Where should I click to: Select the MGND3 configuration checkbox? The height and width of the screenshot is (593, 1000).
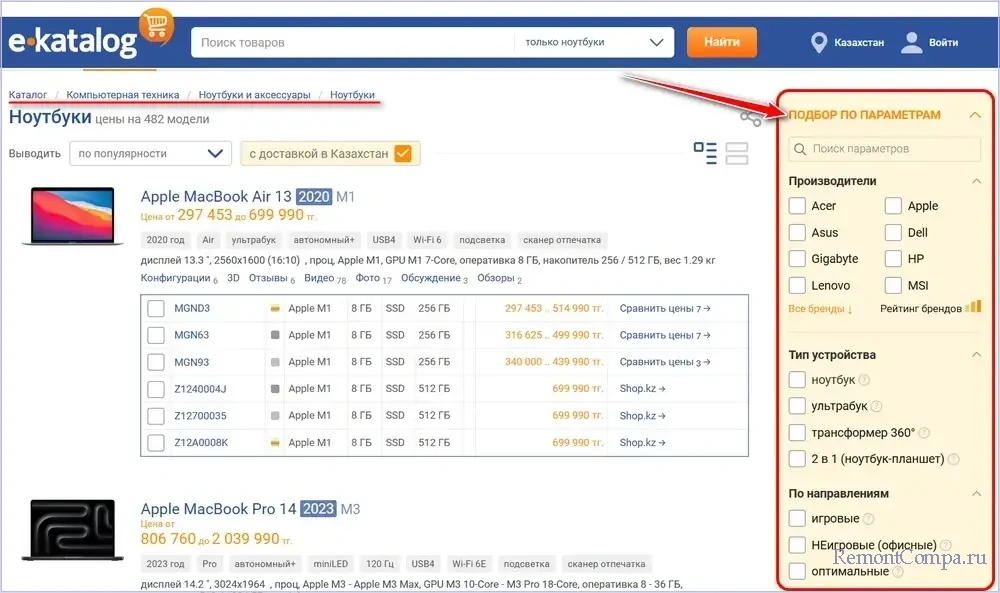tap(156, 309)
